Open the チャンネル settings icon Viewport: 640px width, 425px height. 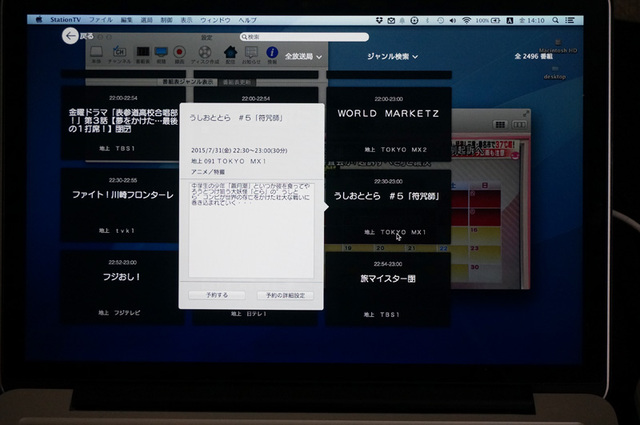click(x=119, y=55)
